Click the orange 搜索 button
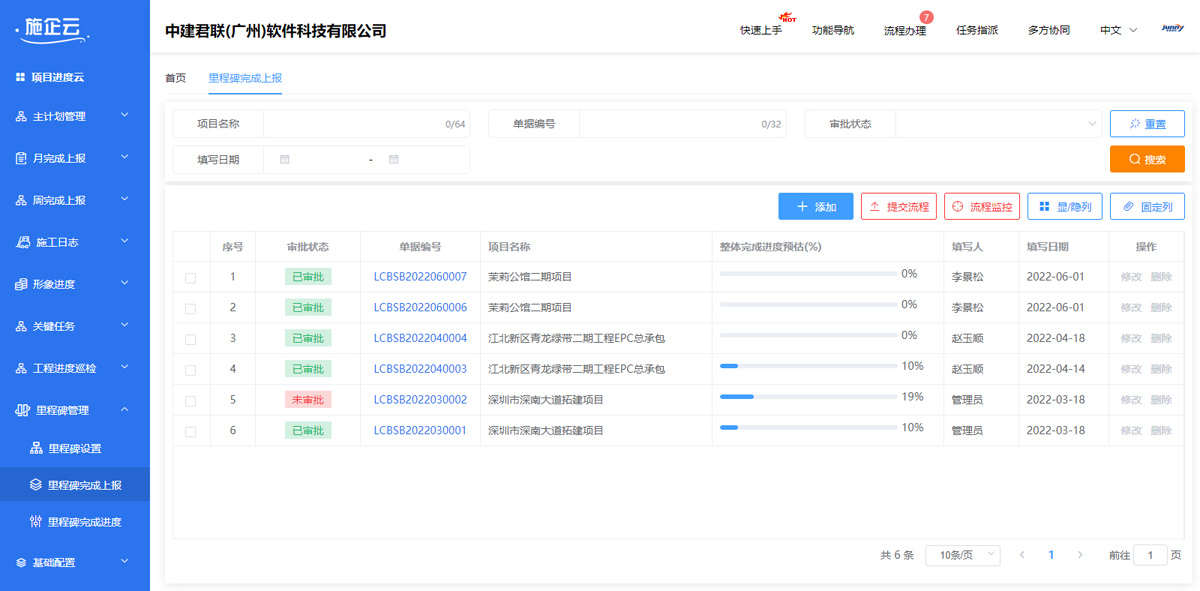This screenshot has width=1200, height=591. pyautogui.click(x=1147, y=159)
